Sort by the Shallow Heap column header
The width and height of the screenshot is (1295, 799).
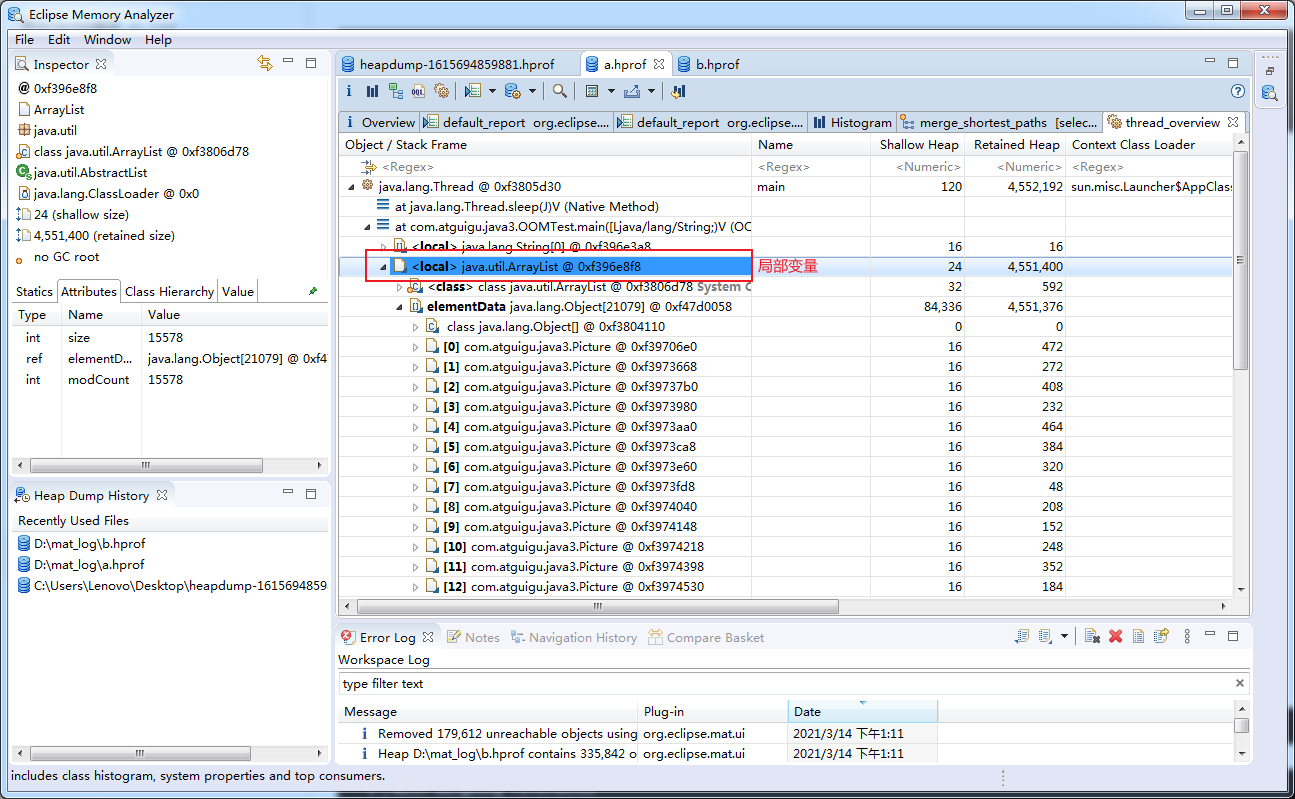[x=917, y=145]
